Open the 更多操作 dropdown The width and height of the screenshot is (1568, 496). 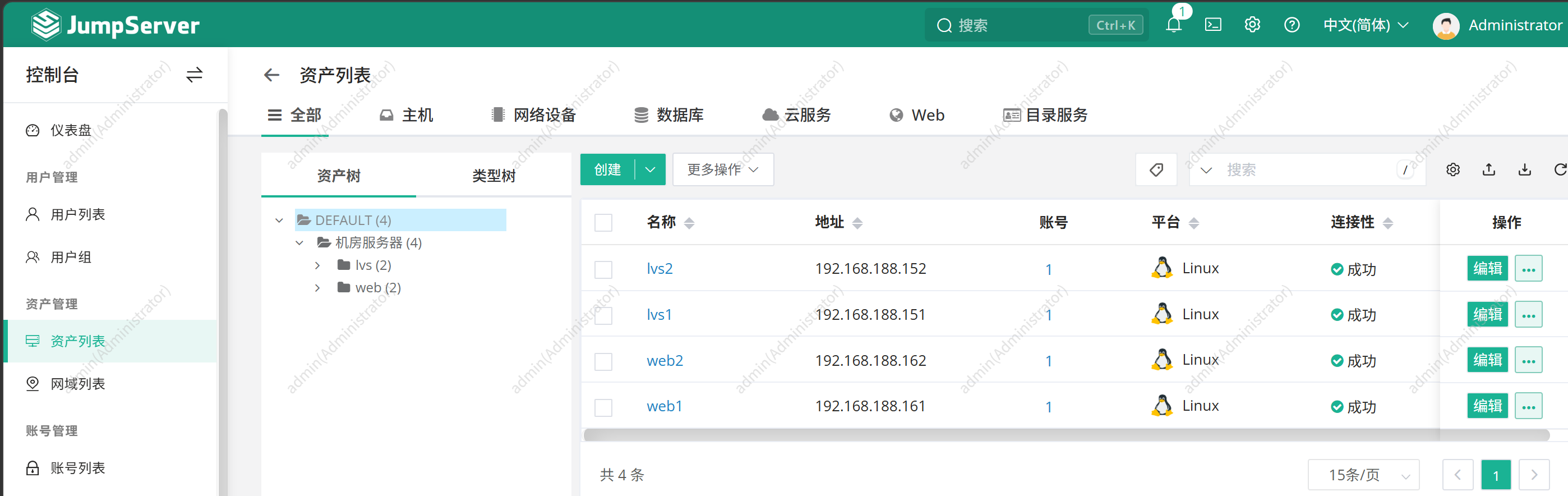point(722,169)
